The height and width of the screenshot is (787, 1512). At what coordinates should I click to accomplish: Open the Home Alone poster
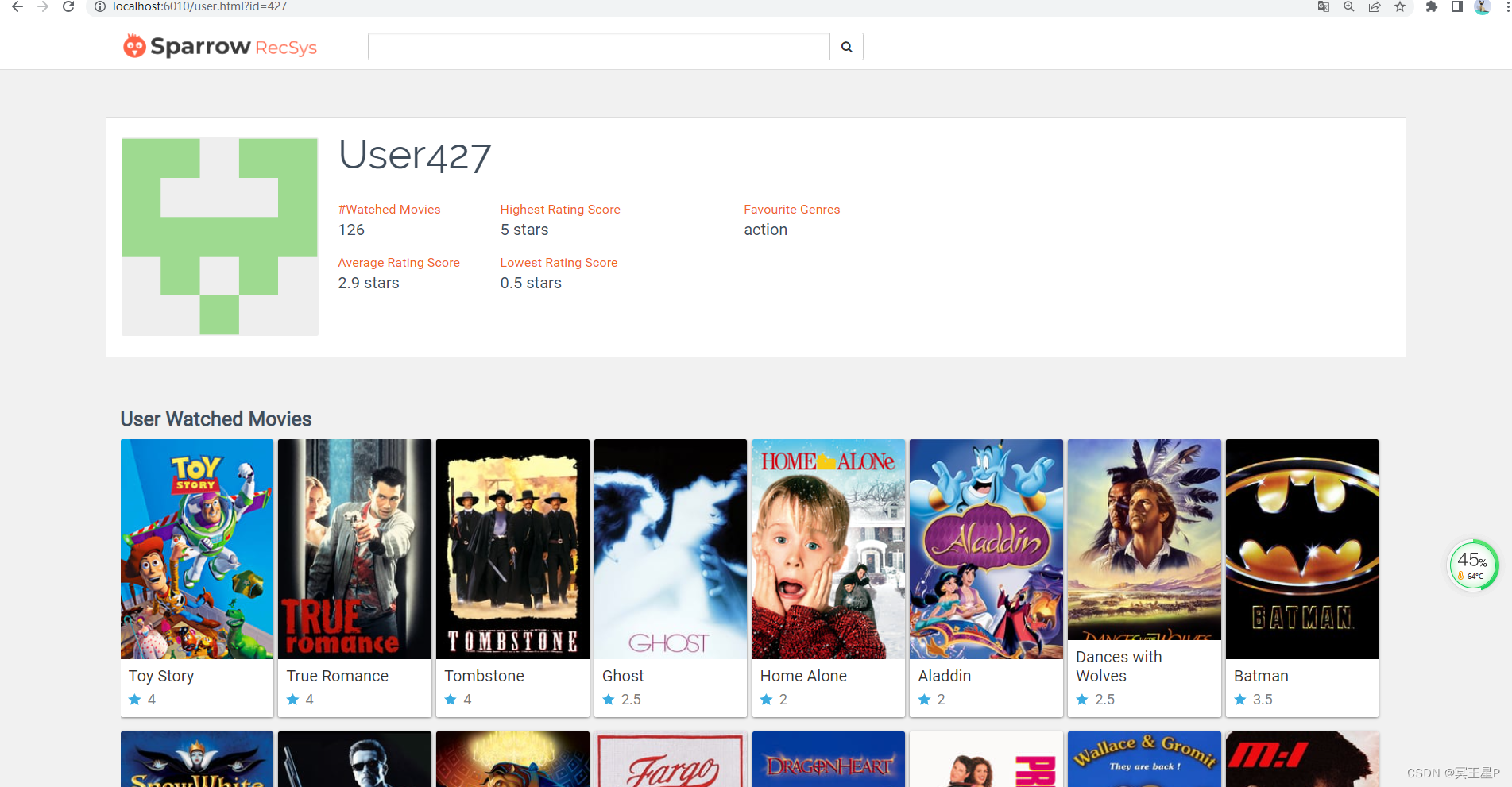(x=829, y=549)
